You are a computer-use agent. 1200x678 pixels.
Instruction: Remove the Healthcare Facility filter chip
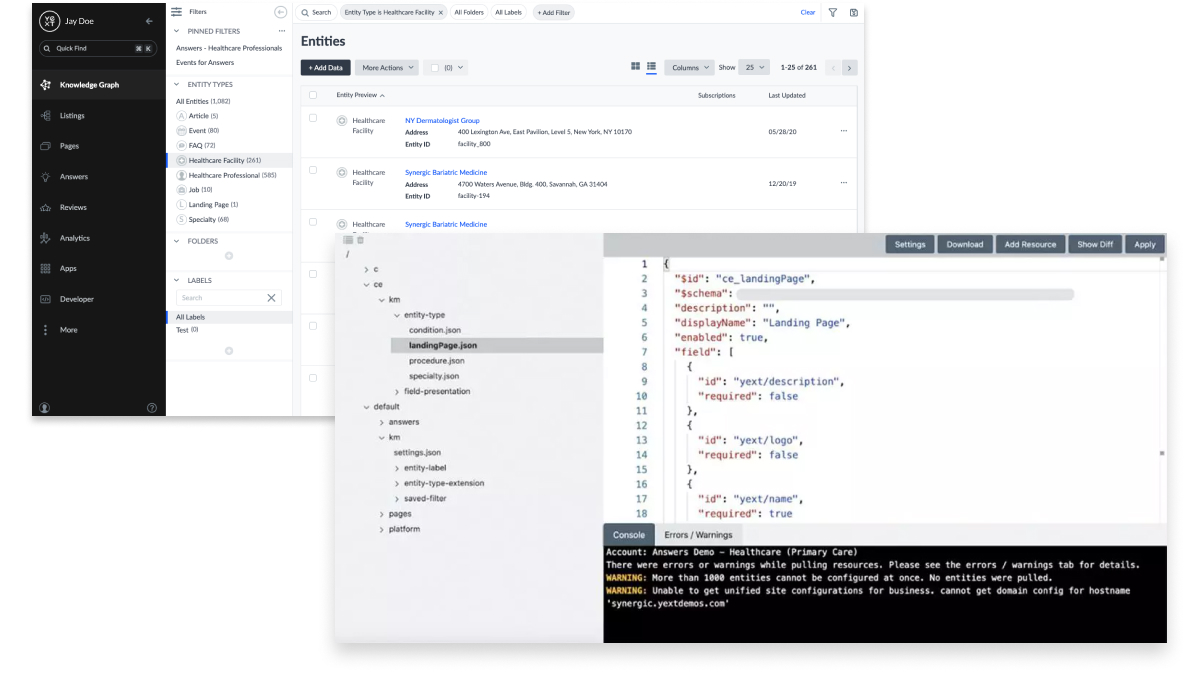pyautogui.click(x=440, y=13)
